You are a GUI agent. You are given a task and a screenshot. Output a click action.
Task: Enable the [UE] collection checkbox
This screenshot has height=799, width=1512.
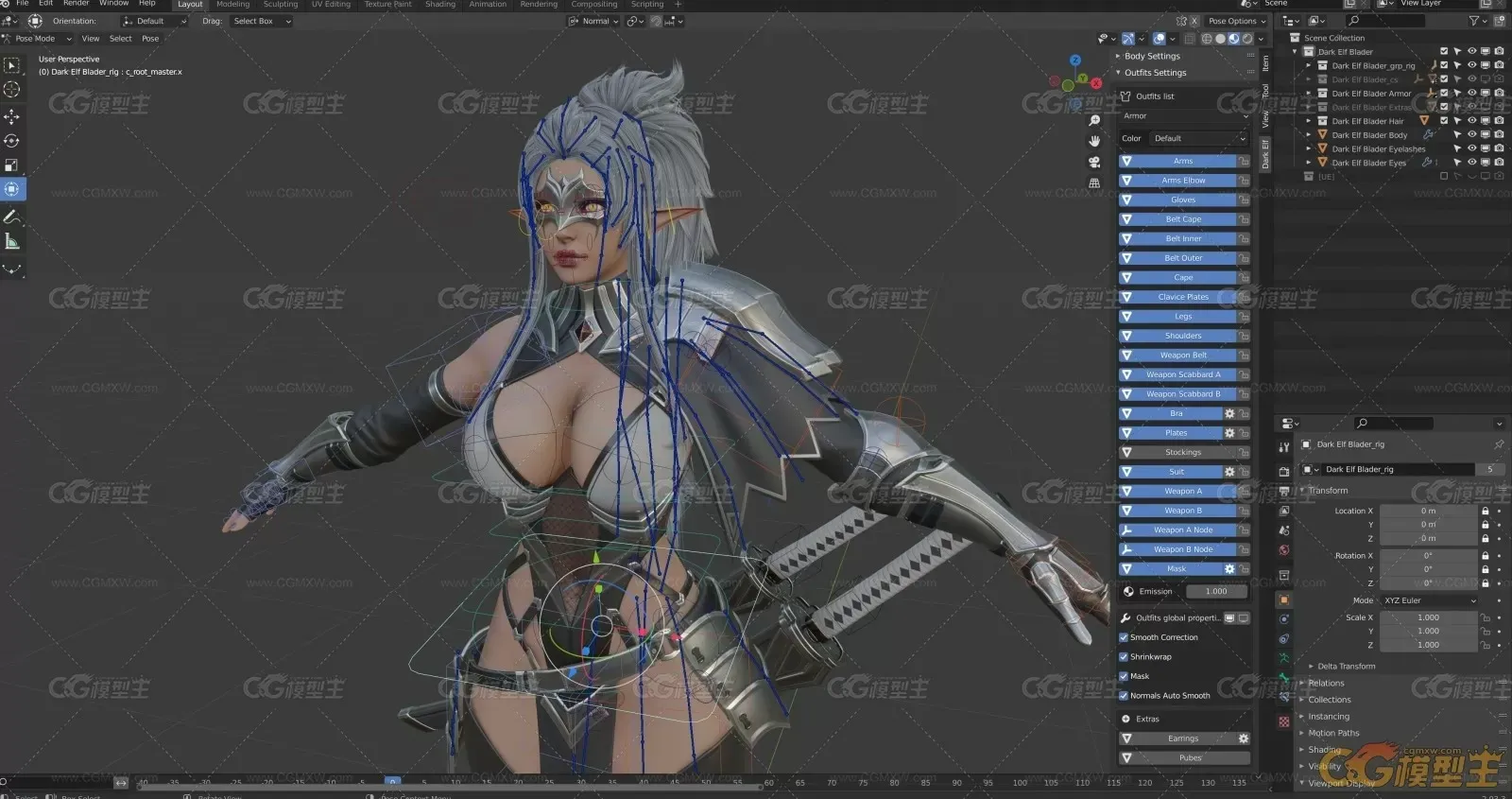click(x=1444, y=177)
